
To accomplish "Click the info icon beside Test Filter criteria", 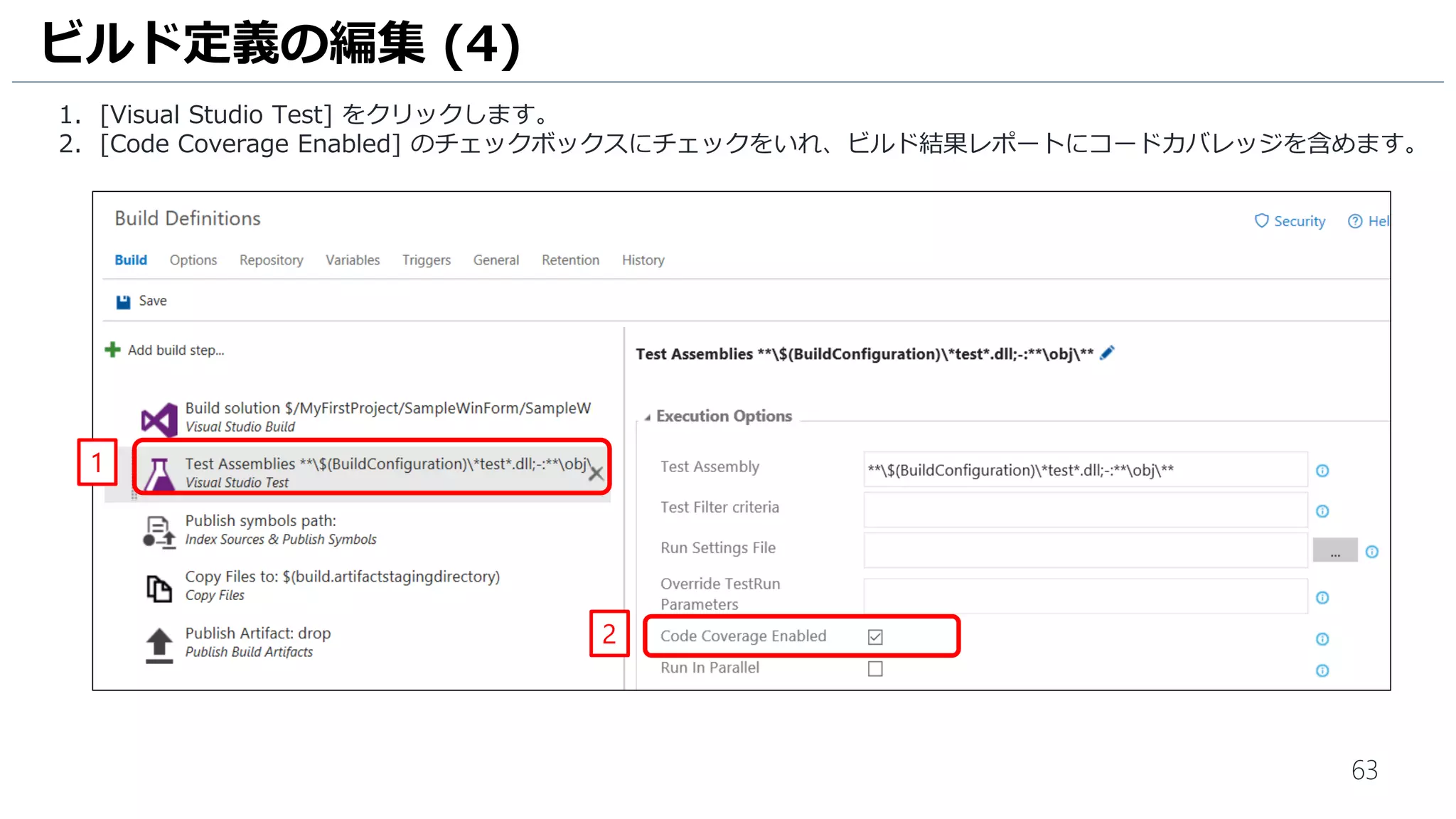I will [x=1322, y=511].
